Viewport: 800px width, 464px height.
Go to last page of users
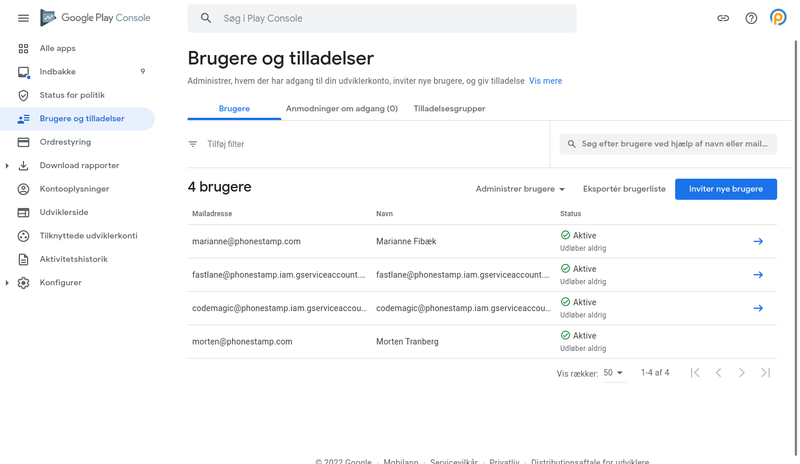point(765,373)
